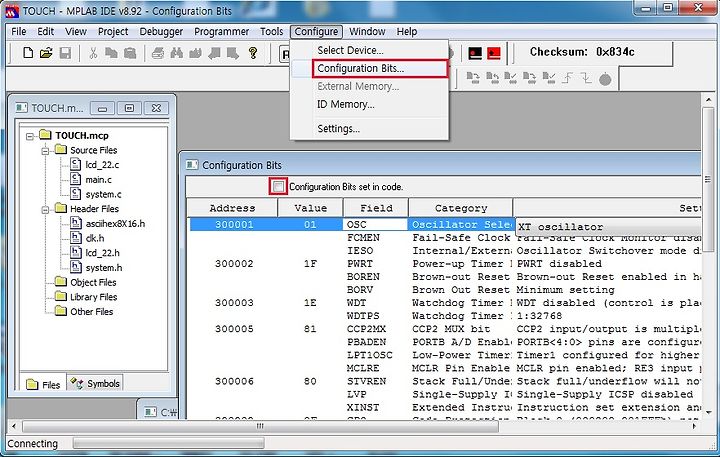
Task: Collapse the TOUCH.mcp project tree node
Action: click(x=30, y=136)
